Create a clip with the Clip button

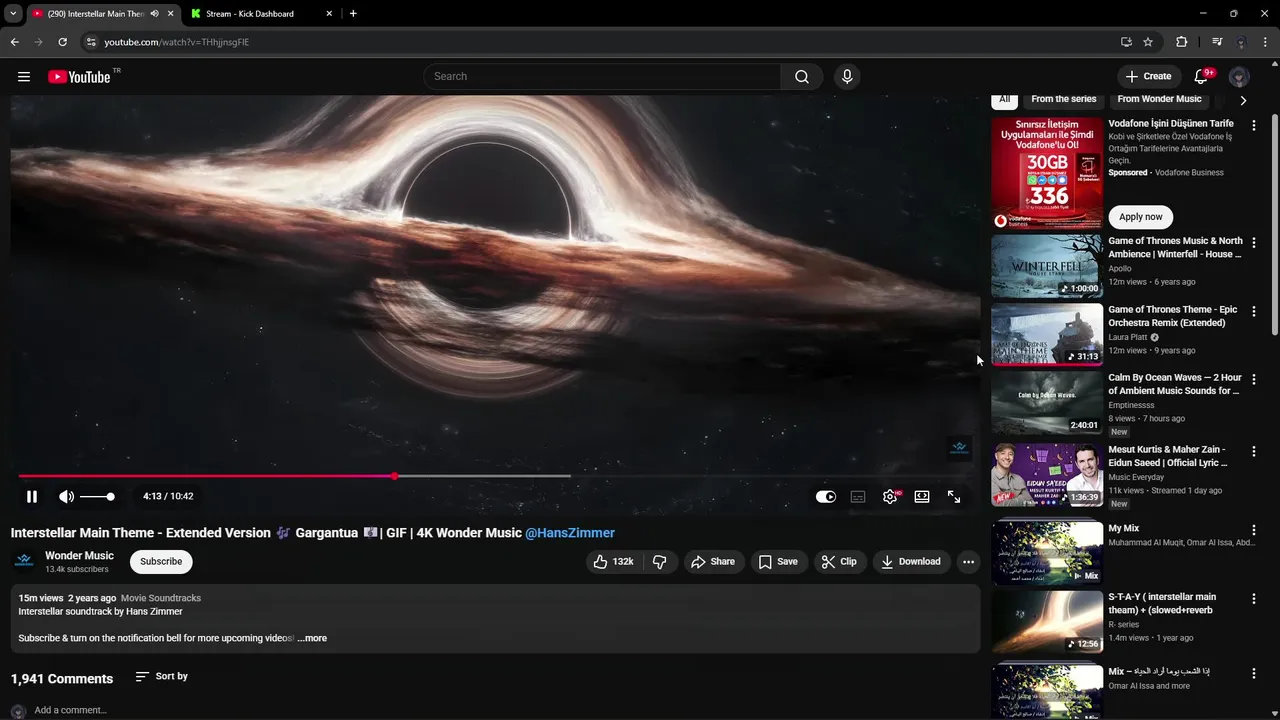tap(839, 562)
